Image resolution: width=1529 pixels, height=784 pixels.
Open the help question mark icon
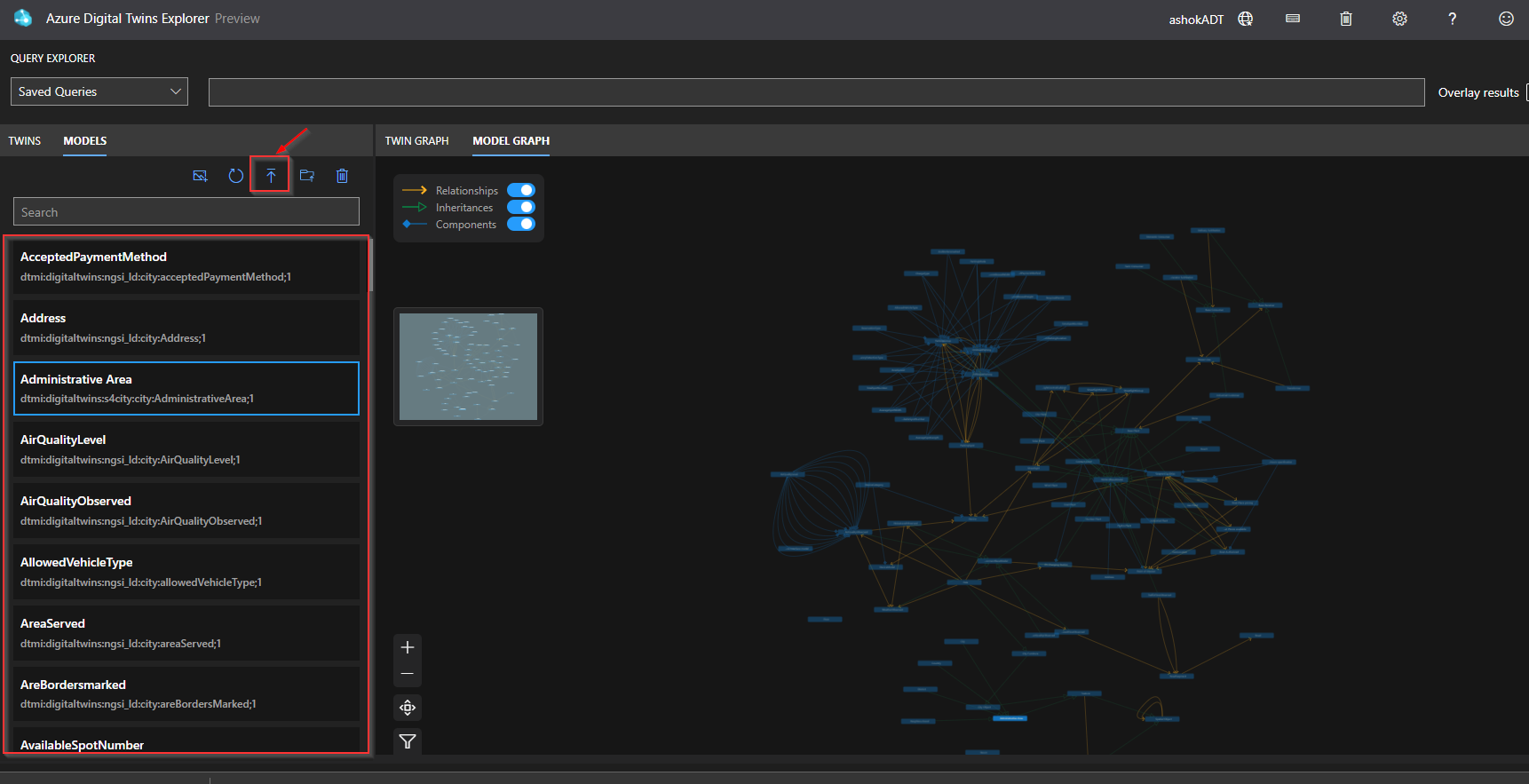1453,19
